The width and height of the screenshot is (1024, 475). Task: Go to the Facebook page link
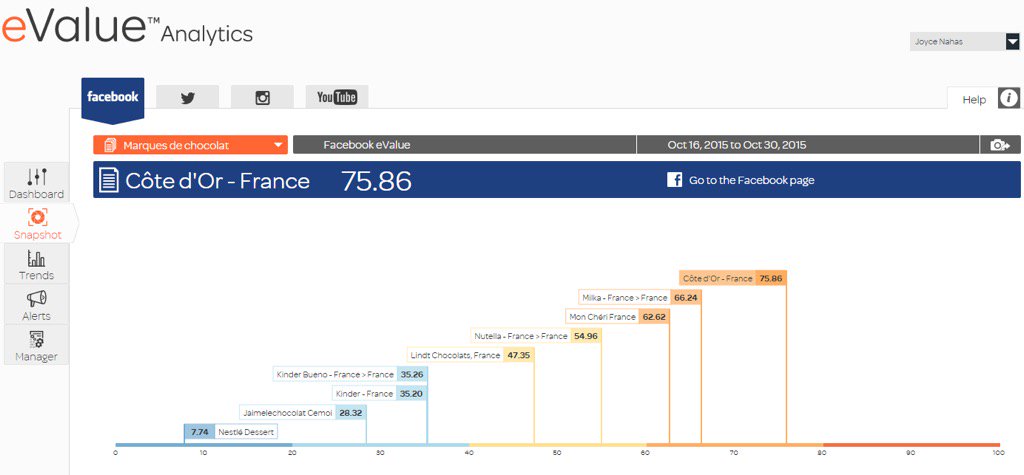tap(751, 180)
